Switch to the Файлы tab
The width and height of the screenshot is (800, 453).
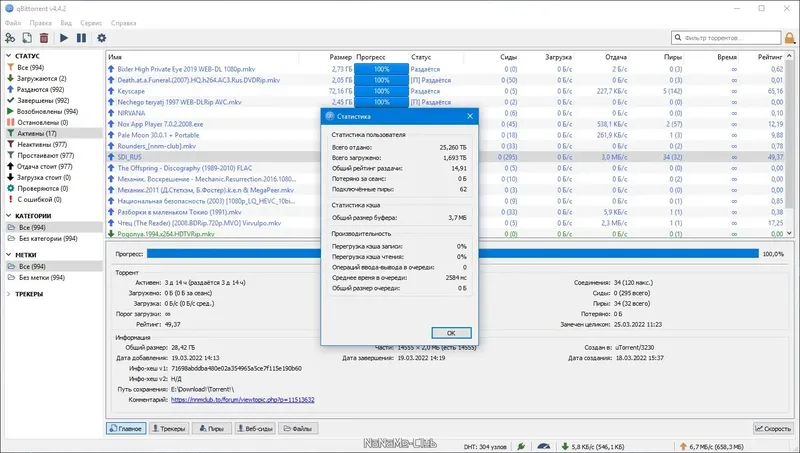click(298, 429)
